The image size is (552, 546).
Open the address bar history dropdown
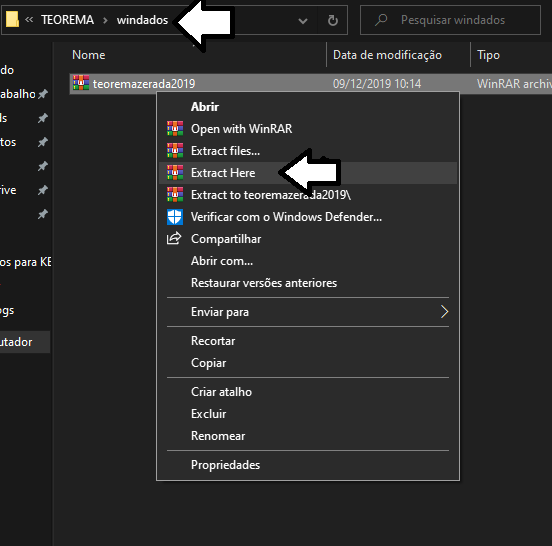click(303, 21)
